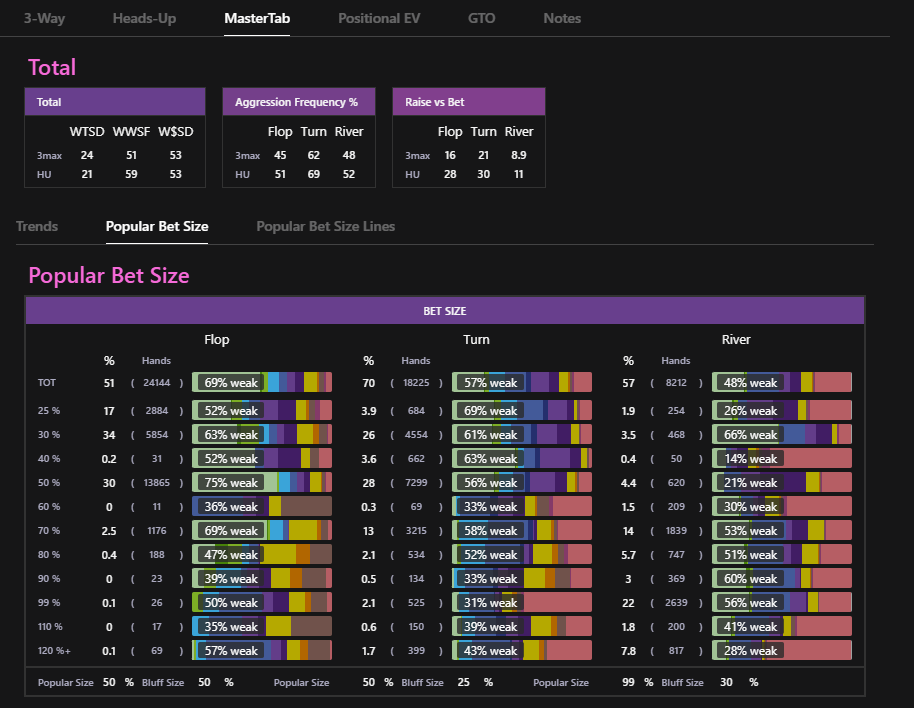Click the Turn 31% weak bar
The height and width of the screenshot is (708, 914).
coord(521,602)
